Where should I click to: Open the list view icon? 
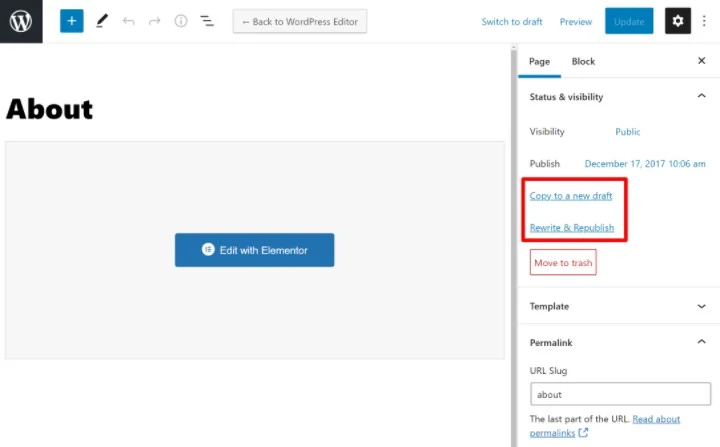click(x=207, y=21)
